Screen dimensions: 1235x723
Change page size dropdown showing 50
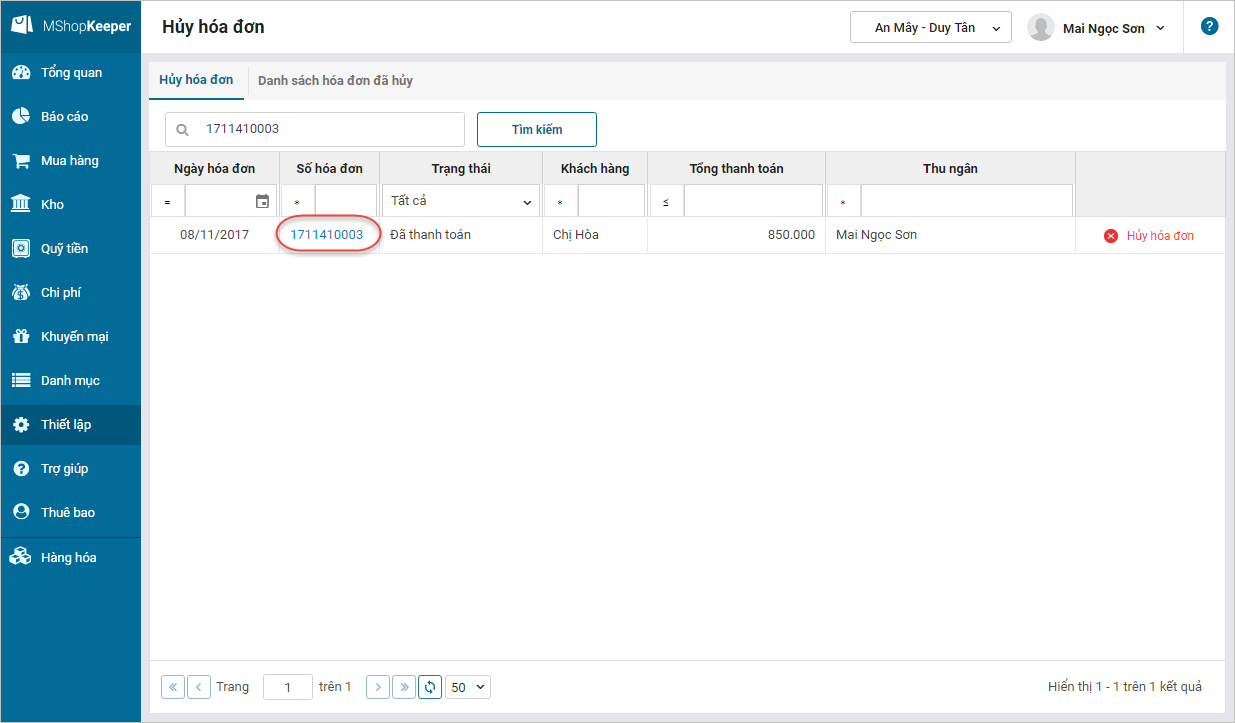(468, 687)
